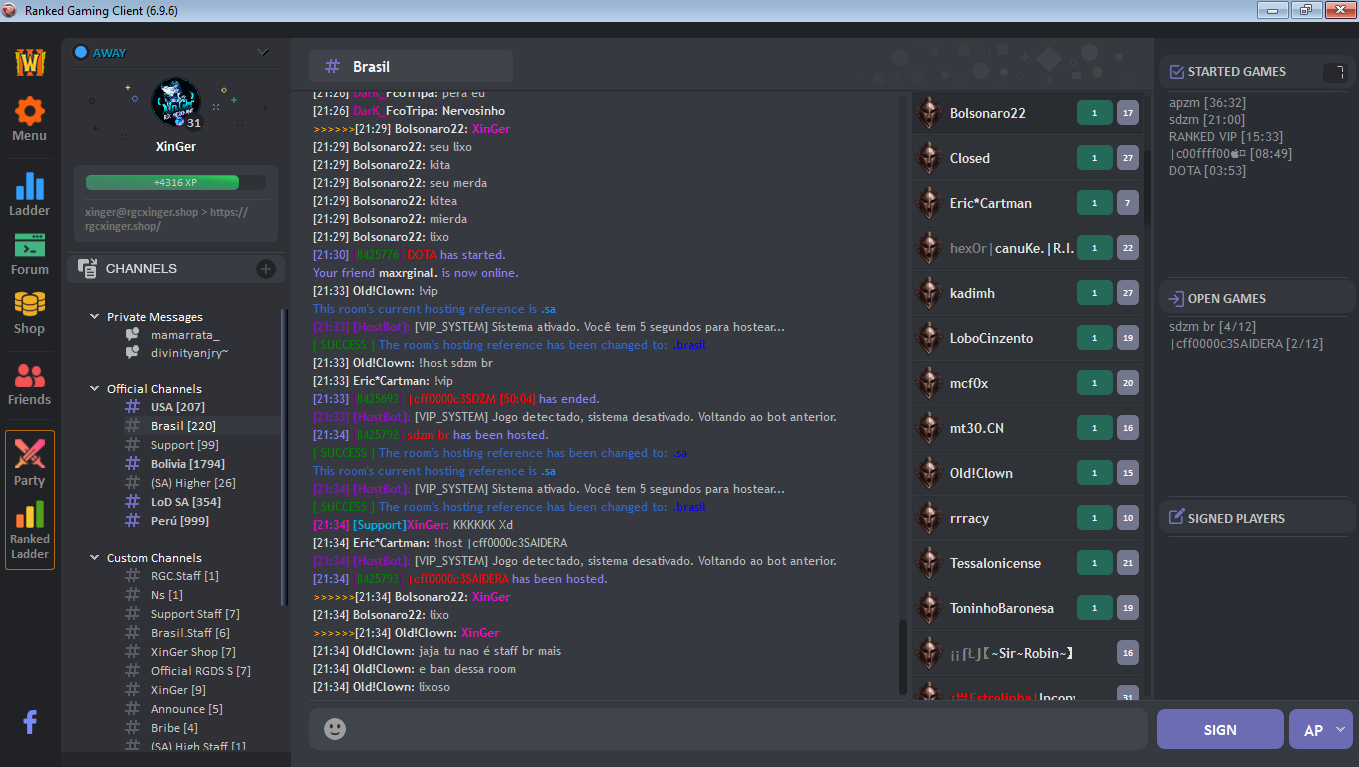The height and width of the screenshot is (767, 1359).
Task: Click the SIGN button
Action: (x=1220, y=730)
